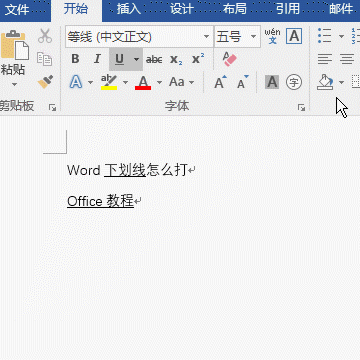Apply yellow text highlight color
360x360 pixels.
(x=109, y=82)
